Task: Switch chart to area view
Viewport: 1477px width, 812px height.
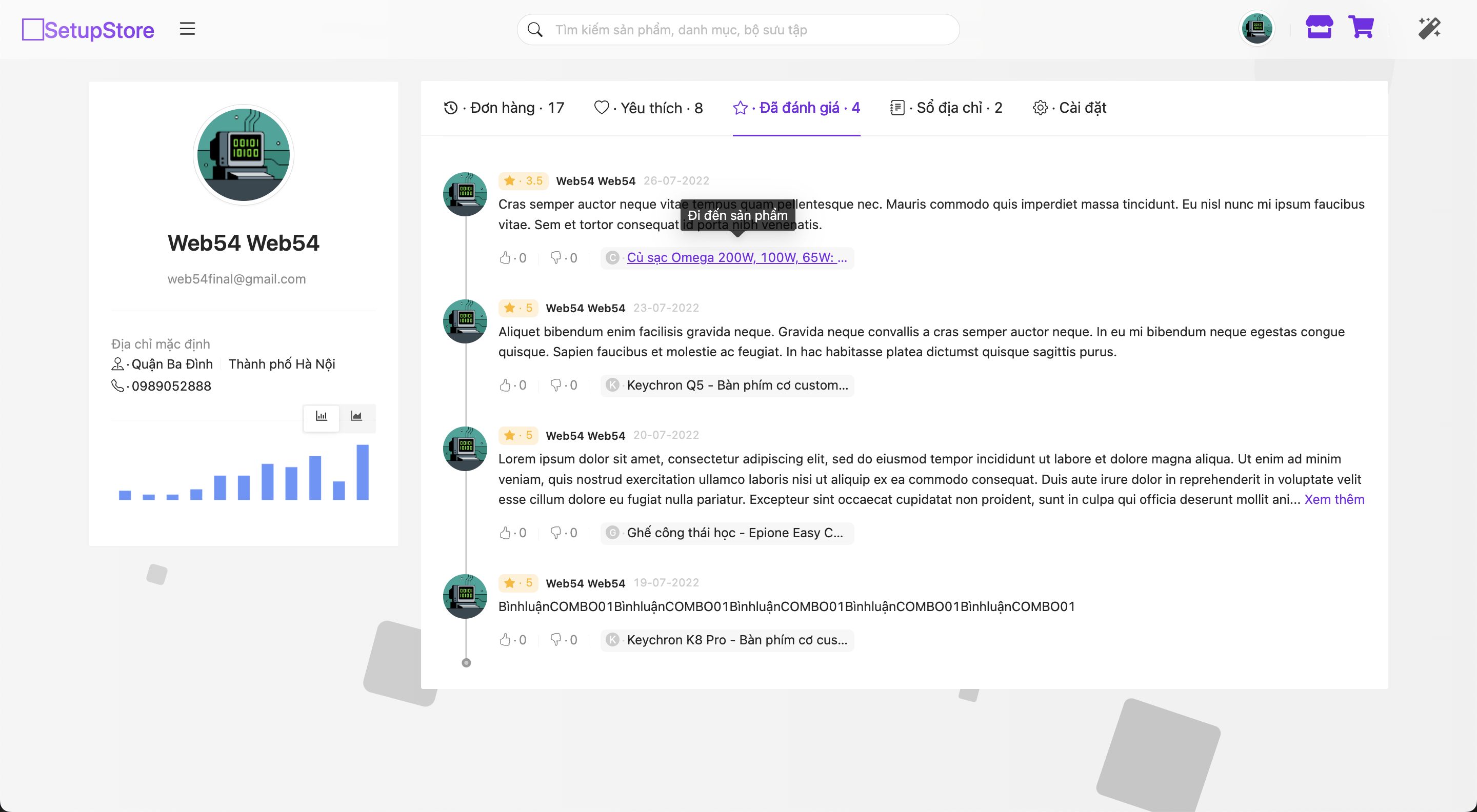Action: pyautogui.click(x=356, y=416)
